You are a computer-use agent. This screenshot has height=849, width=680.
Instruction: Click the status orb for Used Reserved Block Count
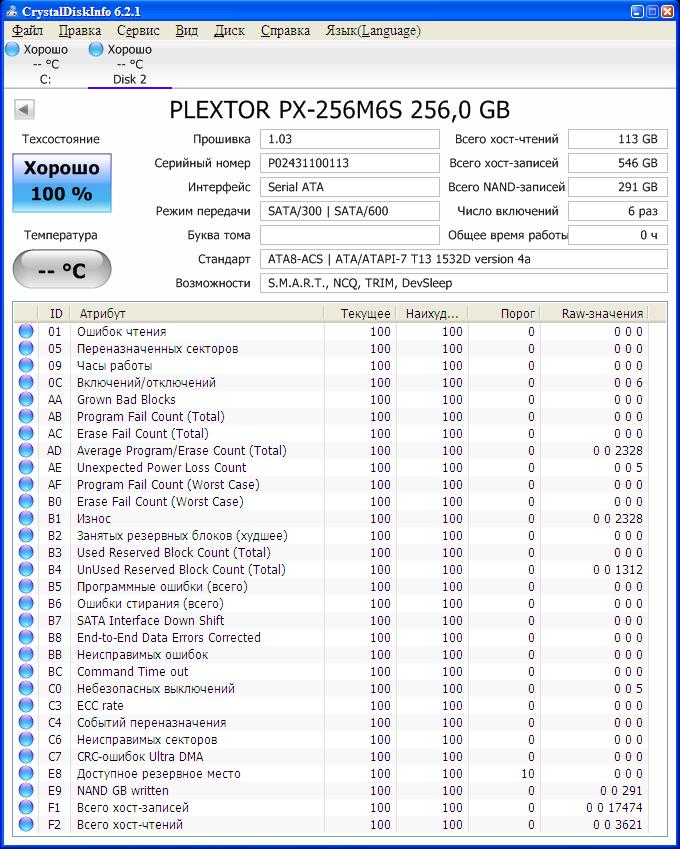26,552
